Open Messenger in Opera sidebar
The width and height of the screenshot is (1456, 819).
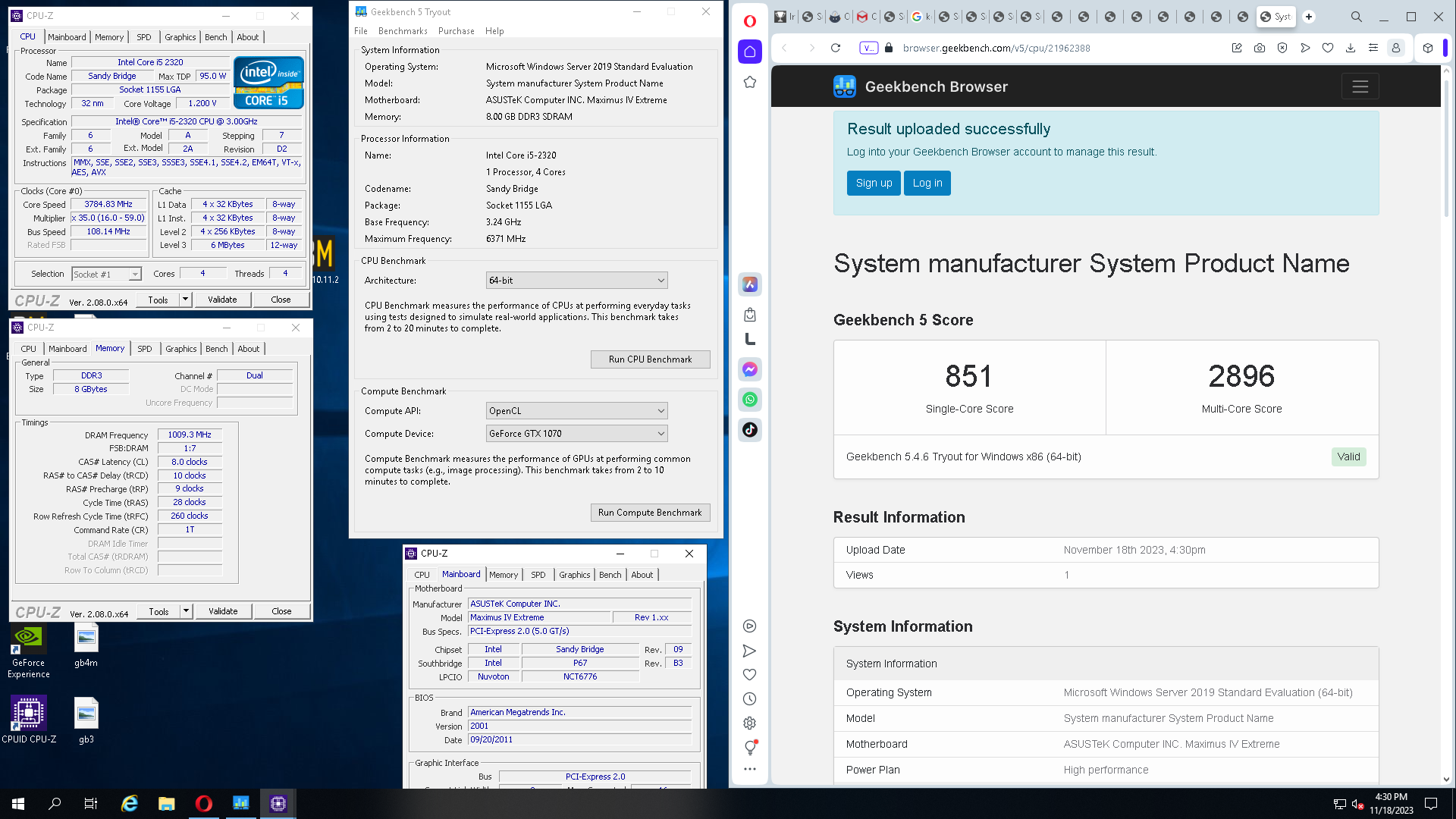(x=750, y=369)
